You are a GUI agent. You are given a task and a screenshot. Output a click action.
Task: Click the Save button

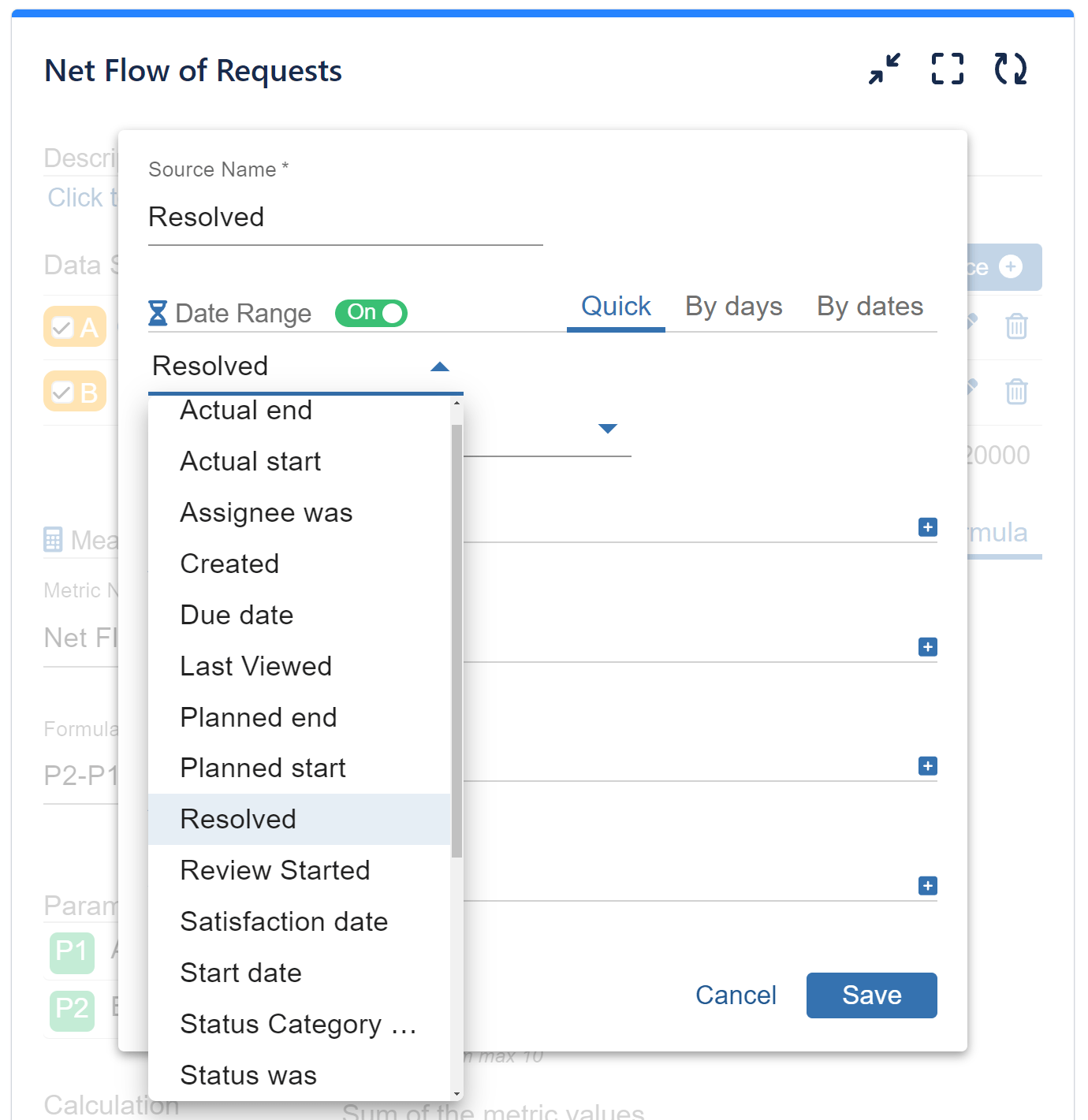[871, 995]
